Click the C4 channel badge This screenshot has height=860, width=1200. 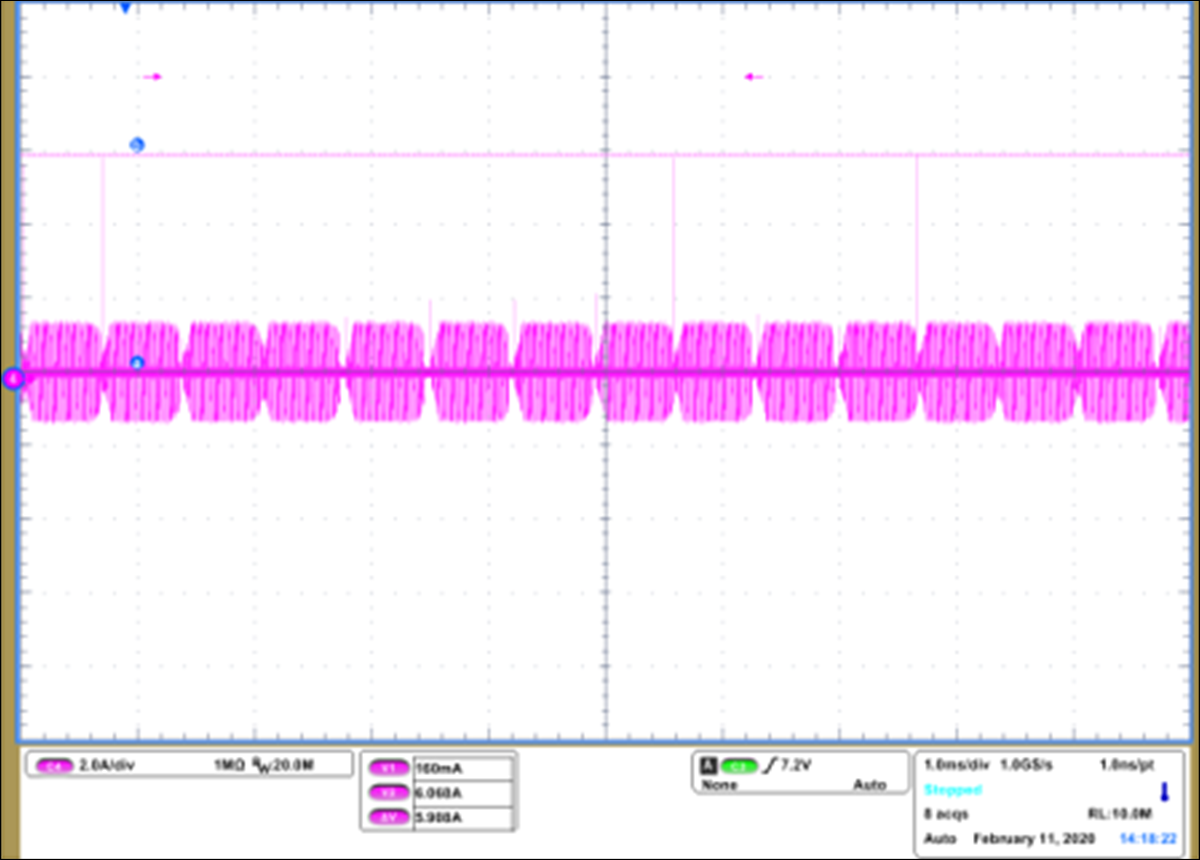click(x=52, y=765)
